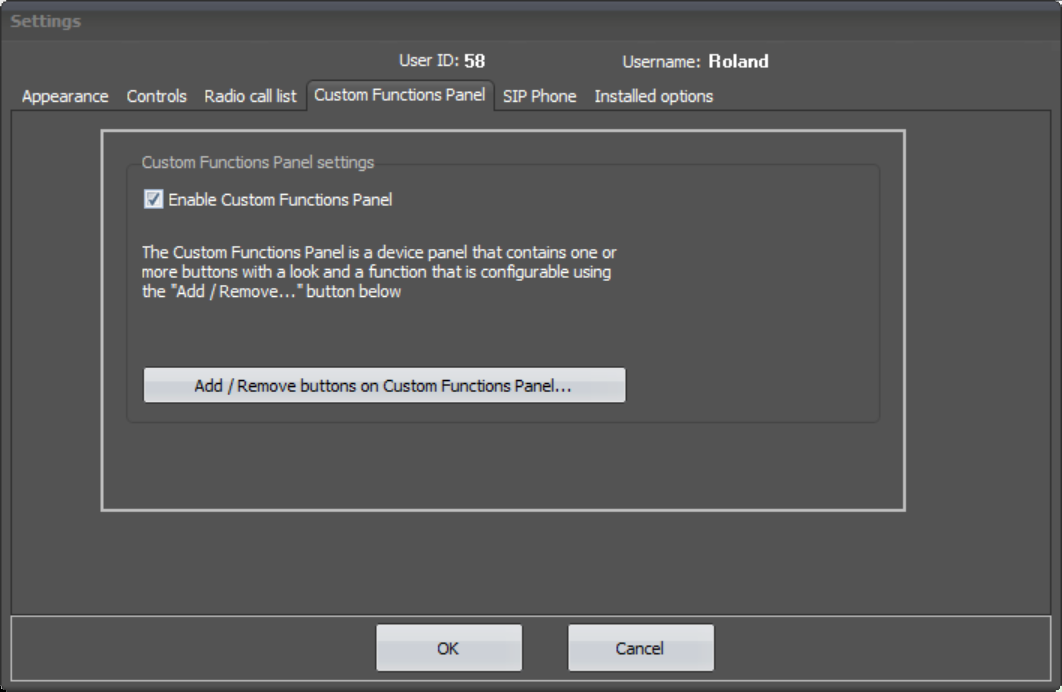Click the panel description paragraph text
Screen dimensions: 1062x692
379,272
